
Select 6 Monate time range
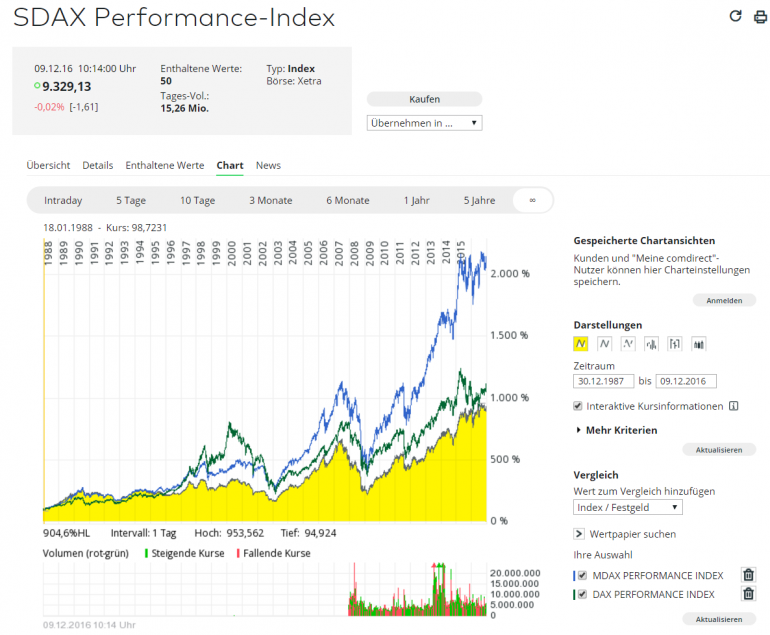pyautogui.click(x=348, y=200)
